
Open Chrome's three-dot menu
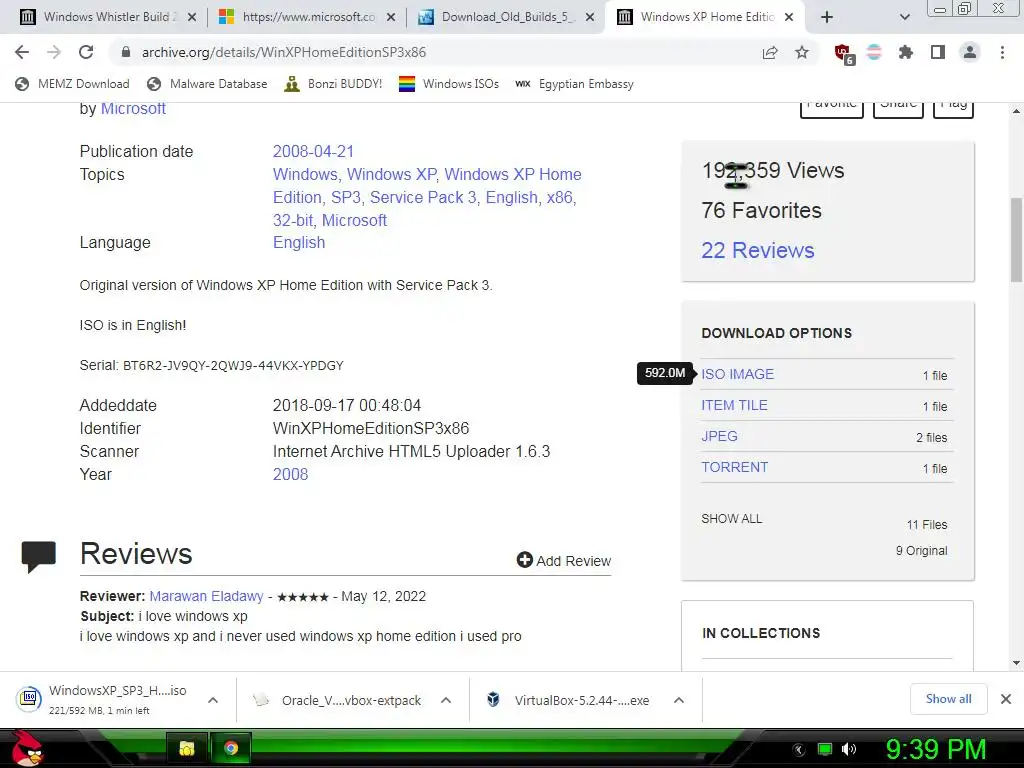pos(1002,52)
